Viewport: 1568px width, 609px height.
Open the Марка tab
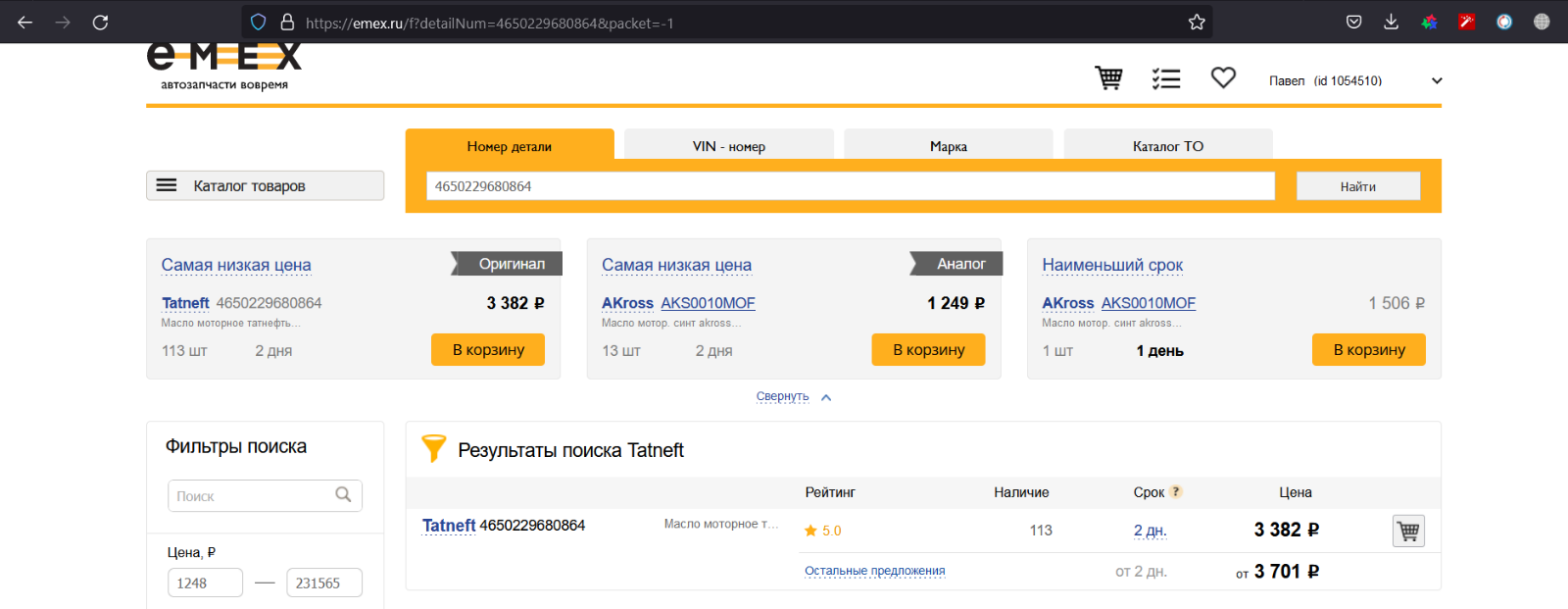(949, 144)
